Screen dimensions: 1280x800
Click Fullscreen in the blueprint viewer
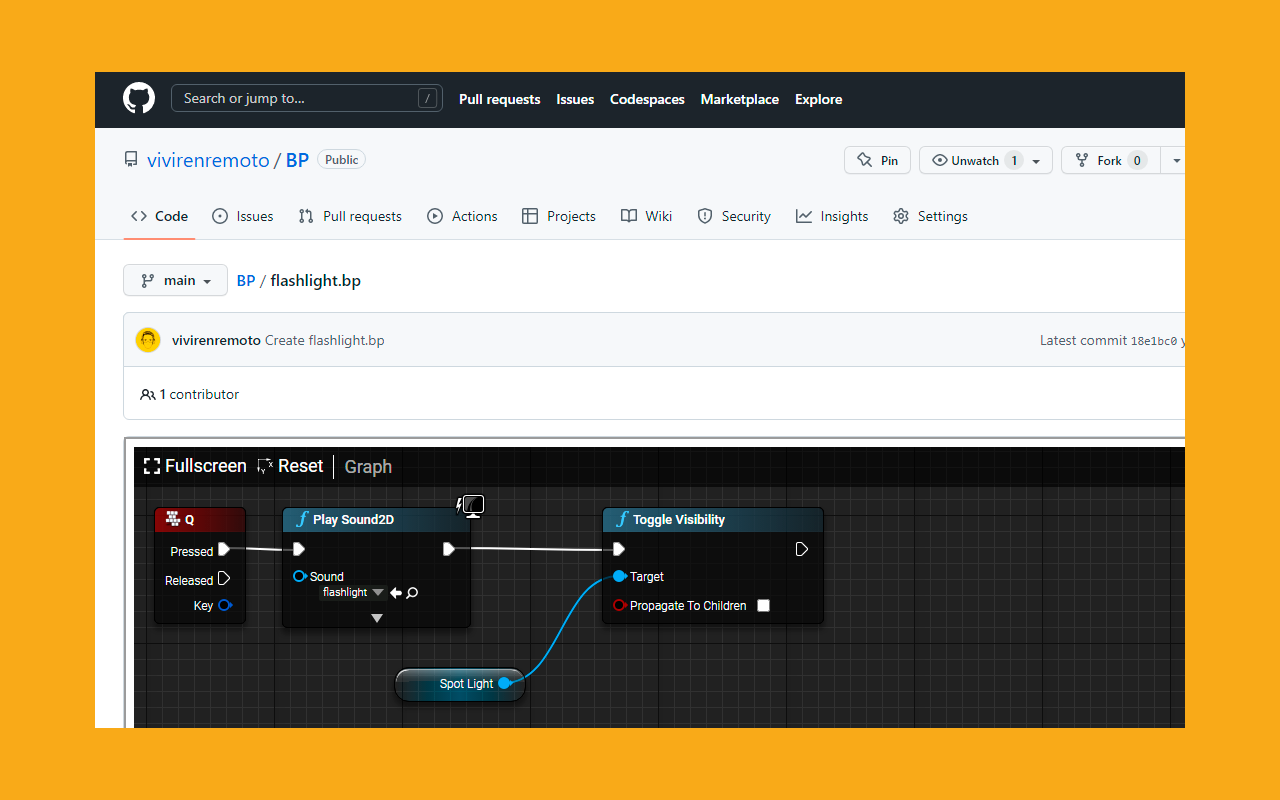pyautogui.click(x=195, y=466)
